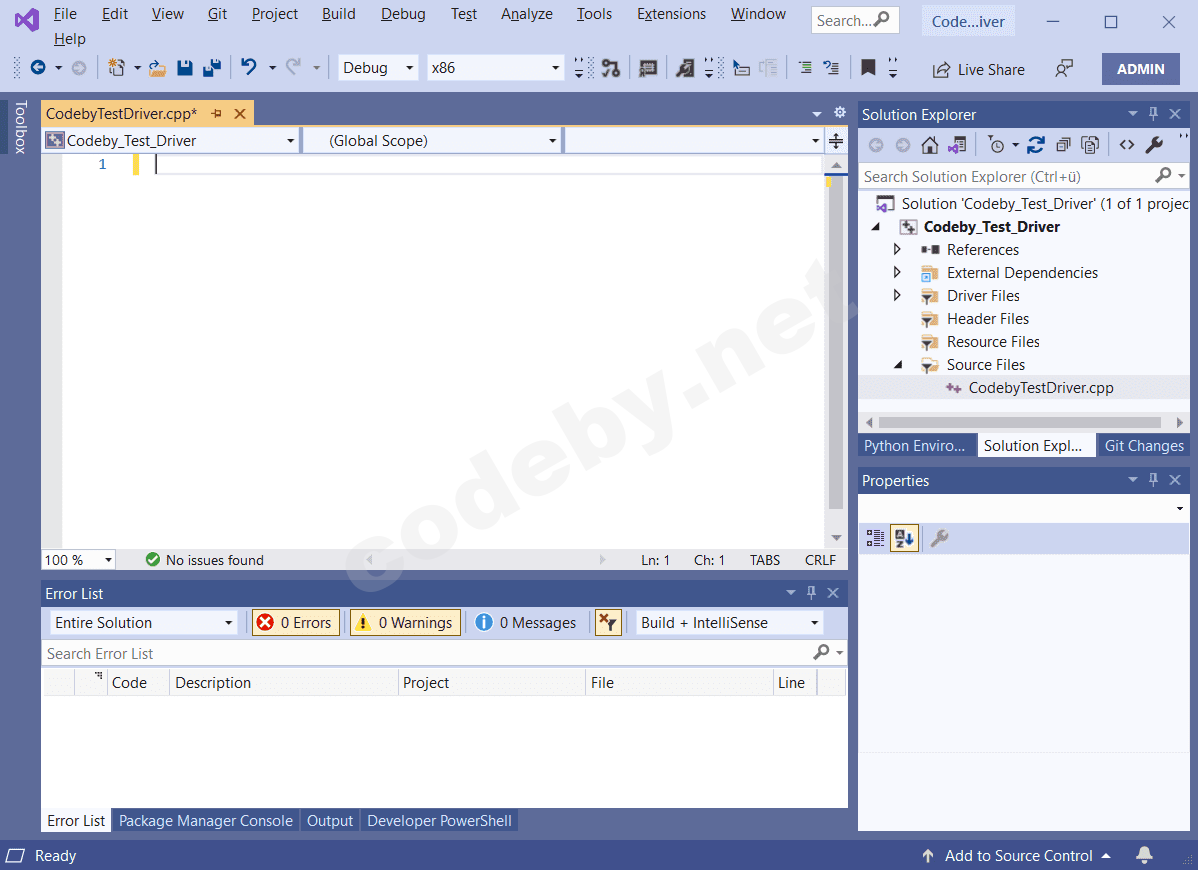This screenshot has width=1198, height=870.
Task: Toggle the bookmark icon in the toolbar
Action: 868,68
